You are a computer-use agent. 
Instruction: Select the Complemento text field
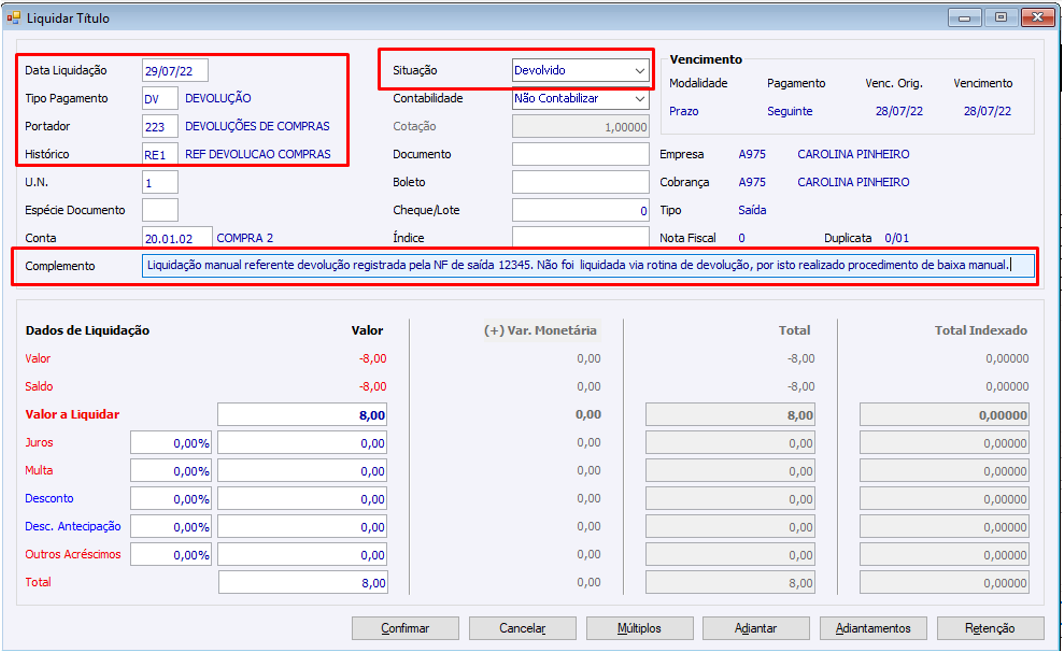click(588, 266)
